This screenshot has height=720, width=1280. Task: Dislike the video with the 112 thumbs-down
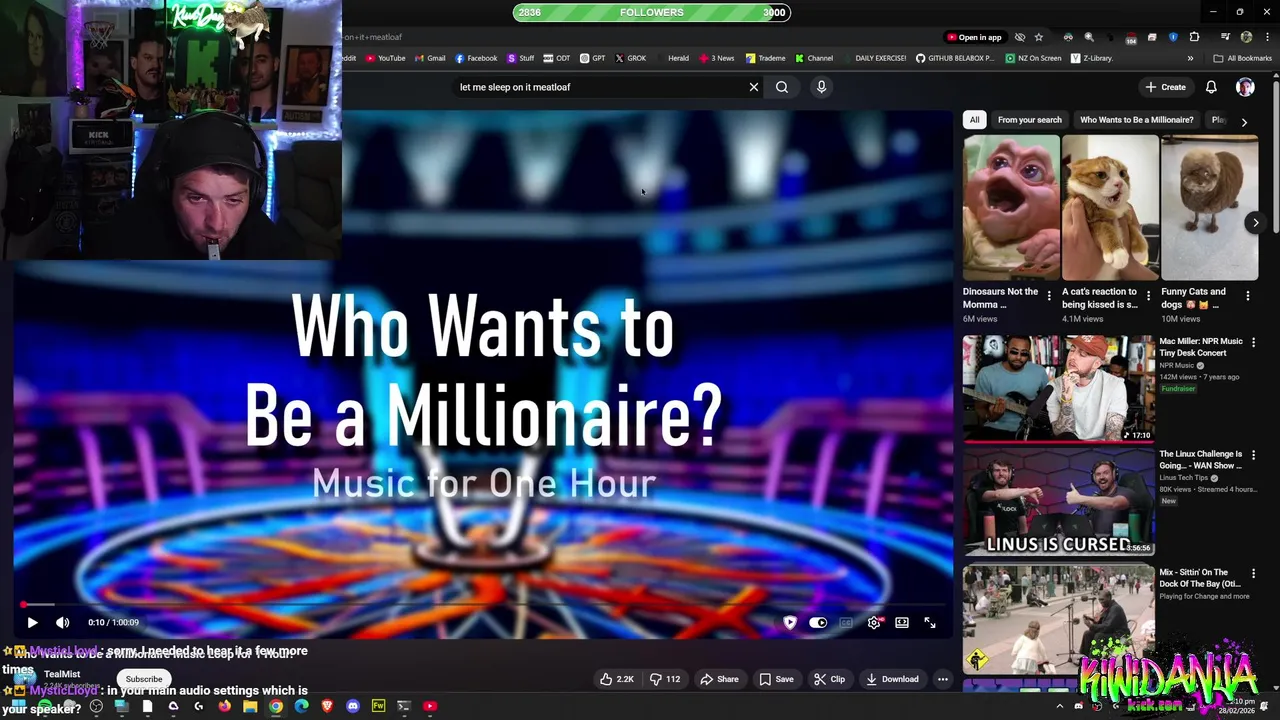665,679
